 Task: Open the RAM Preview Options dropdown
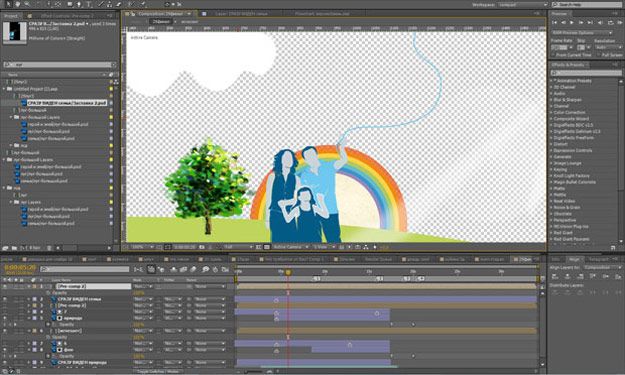click(x=582, y=33)
